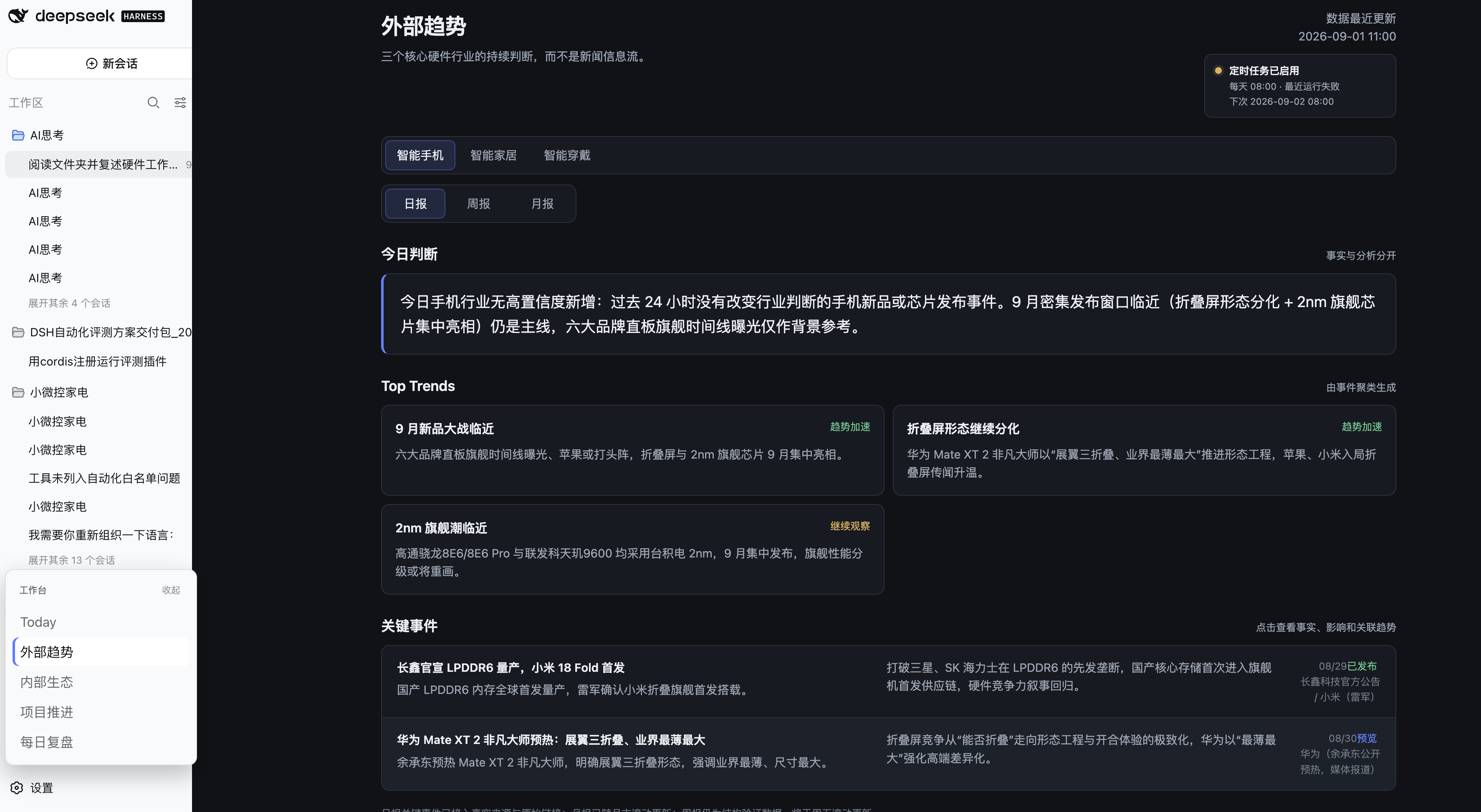Expand 展开其余 13 个会话
Viewport: 1481px width, 812px height.
pyautogui.click(x=72, y=560)
